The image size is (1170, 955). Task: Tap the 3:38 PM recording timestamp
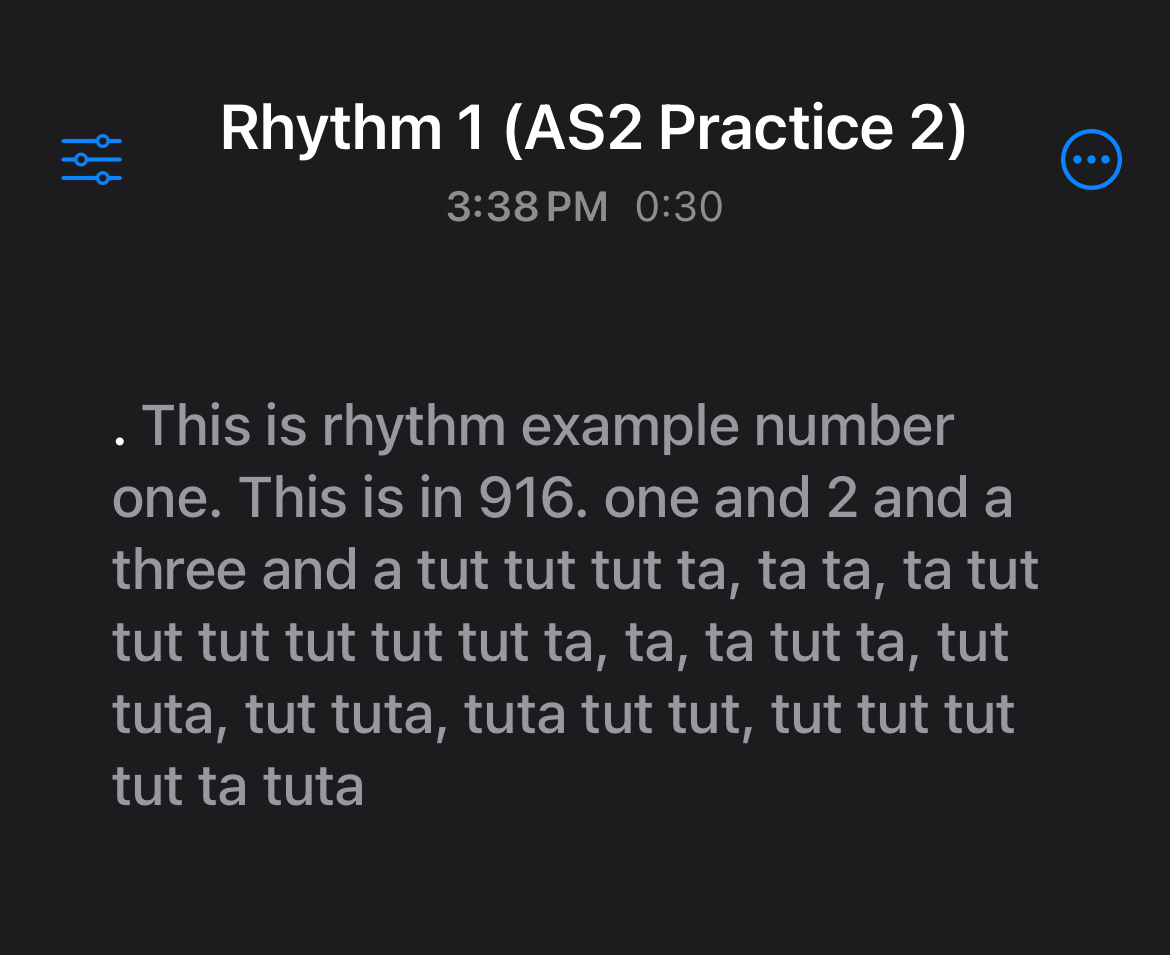coord(527,207)
